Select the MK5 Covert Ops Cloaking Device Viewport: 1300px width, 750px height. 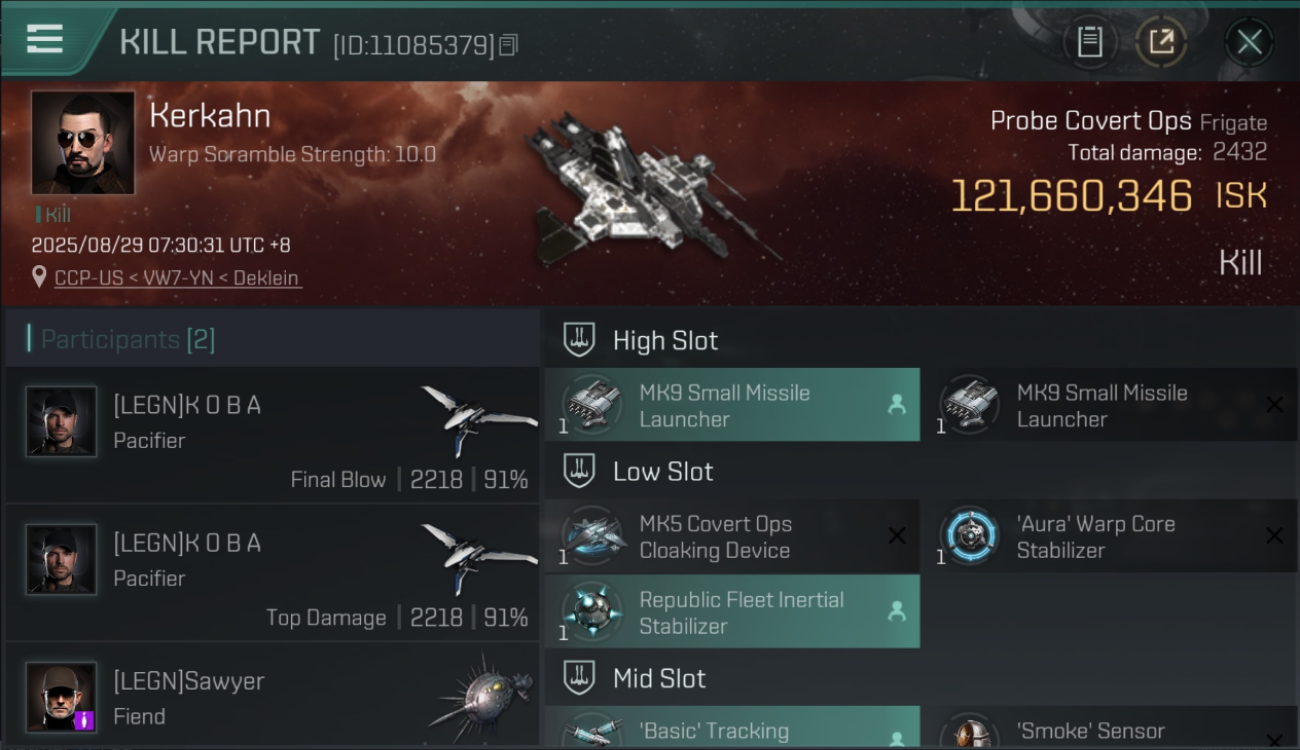(x=732, y=536)
